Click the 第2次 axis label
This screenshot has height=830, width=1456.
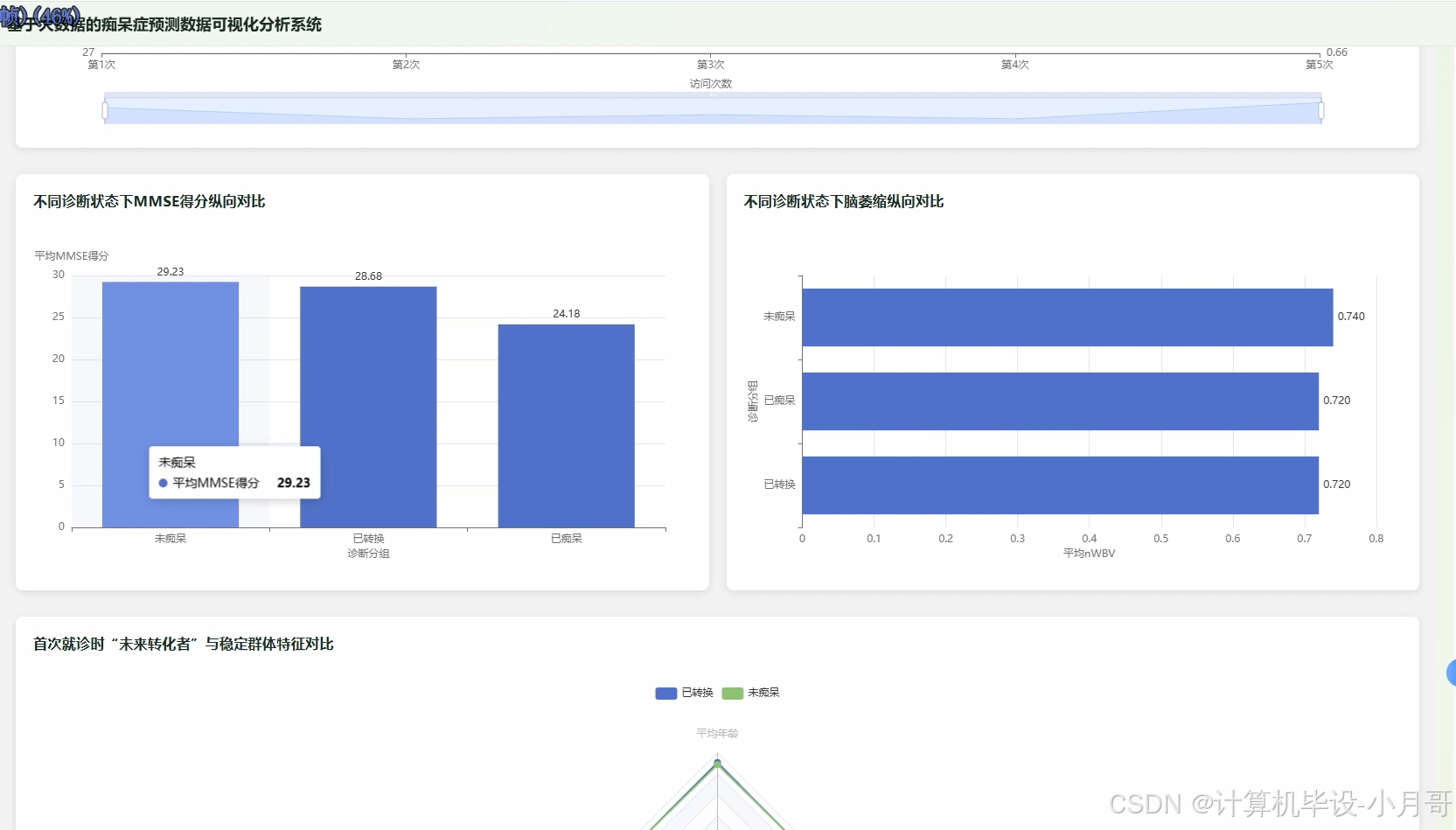406,65
